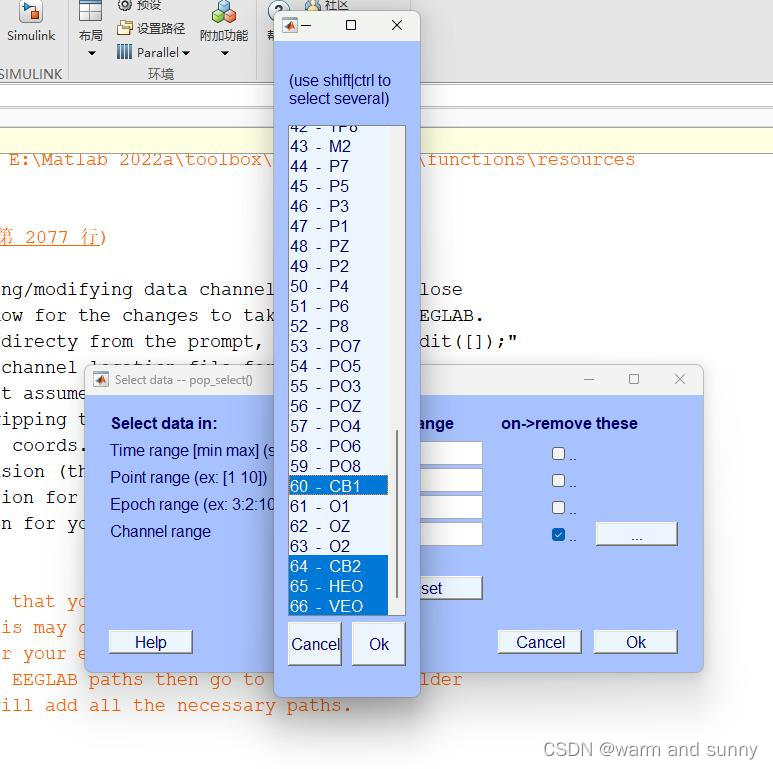Click partially hidden set button
The width and height of the screenshot is (773, 769).
click(x=451, y=588)
